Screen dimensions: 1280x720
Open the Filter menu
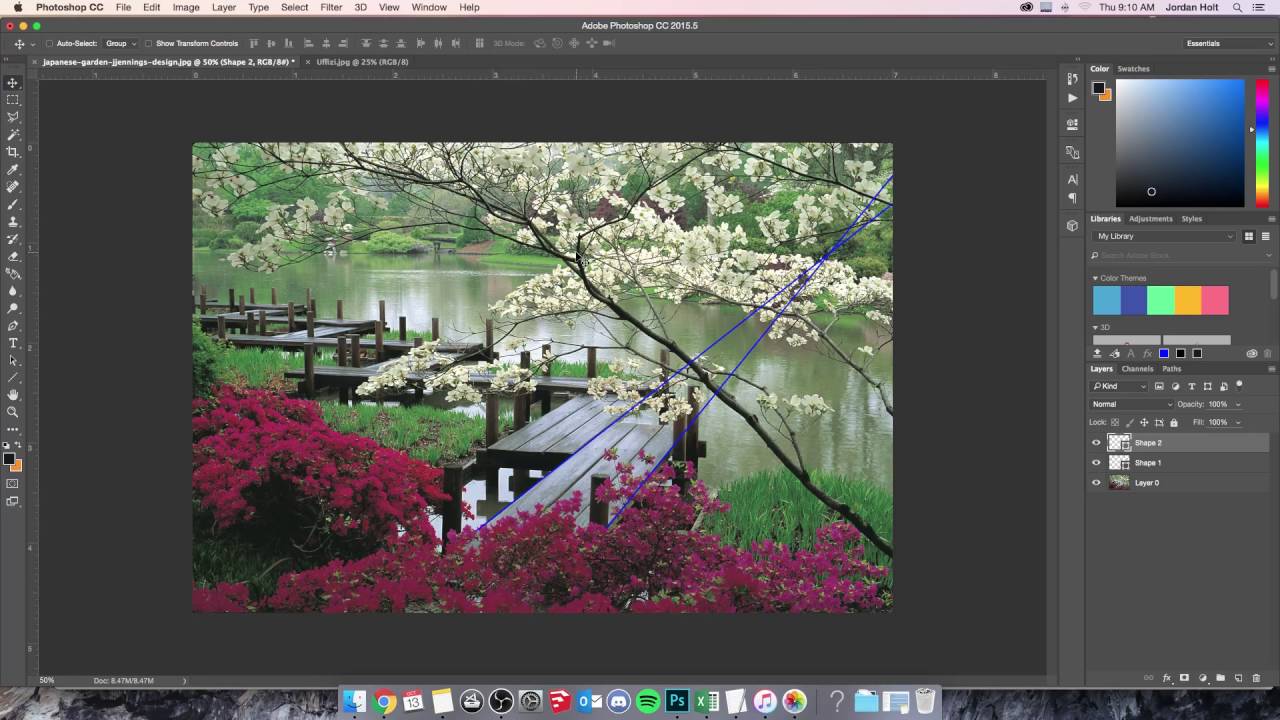(x=331, y=7)
